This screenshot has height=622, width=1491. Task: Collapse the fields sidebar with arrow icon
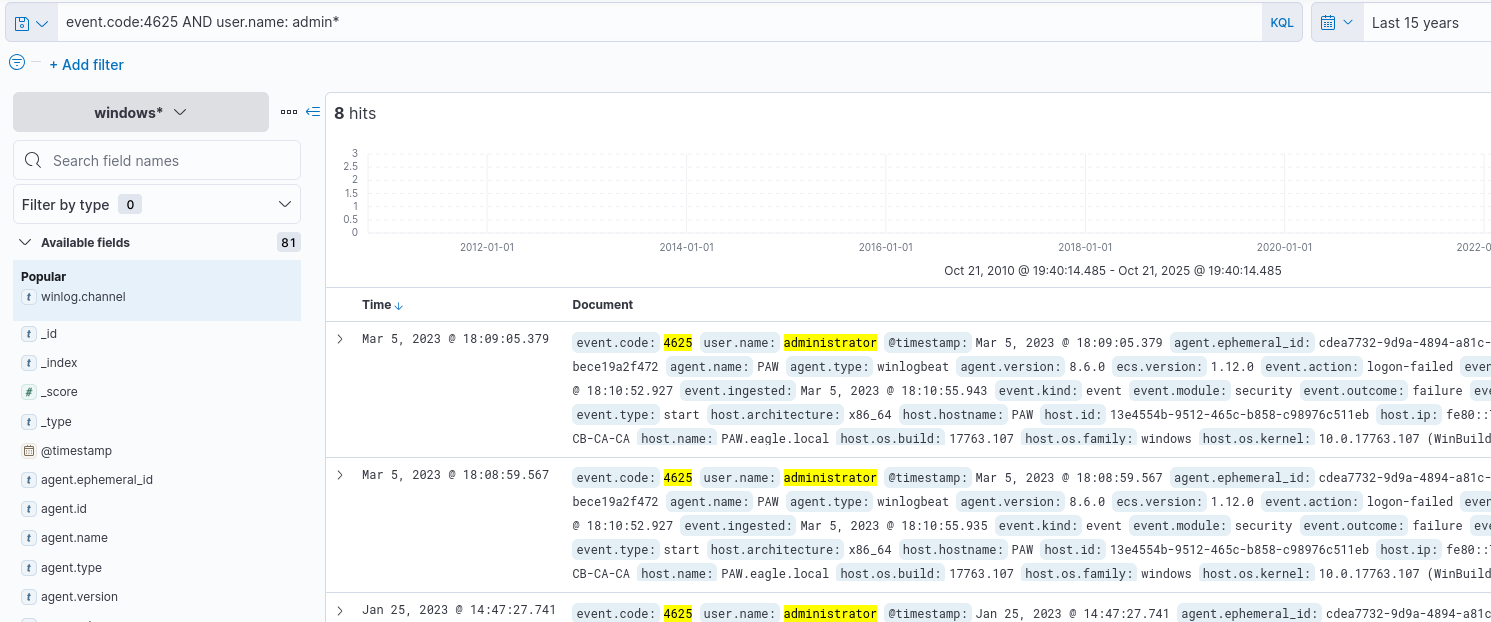pos(313,112)
